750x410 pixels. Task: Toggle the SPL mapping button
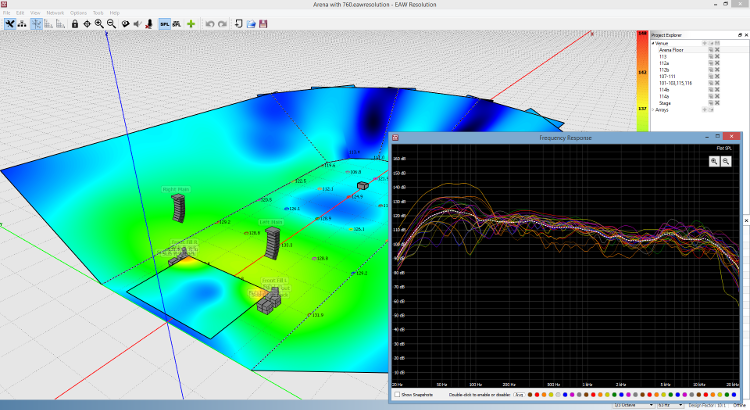(165, 24)
